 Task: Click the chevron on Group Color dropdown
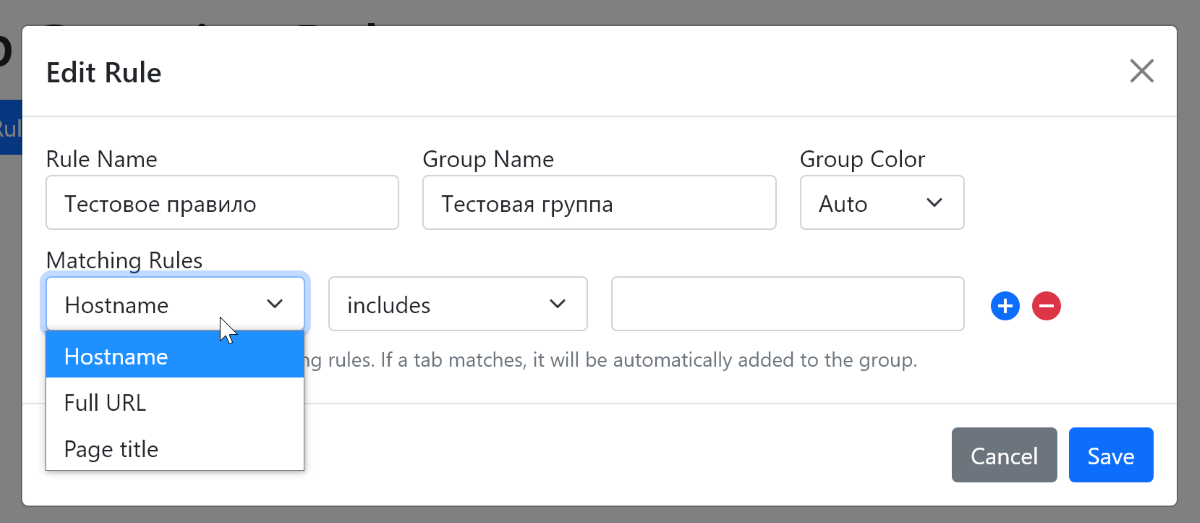point(934,203)
